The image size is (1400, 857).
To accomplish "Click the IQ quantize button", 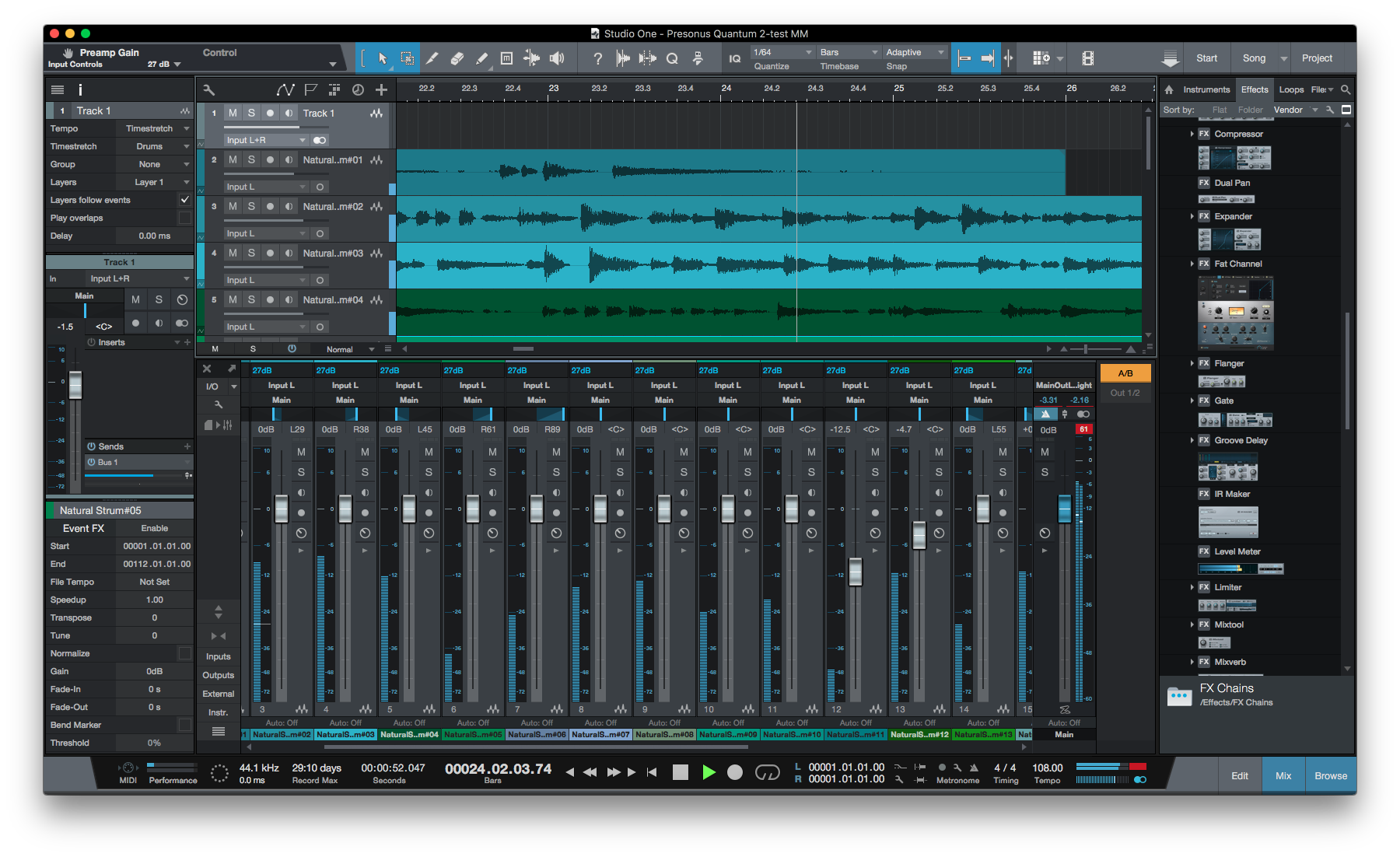I will [x=734, y=58].
